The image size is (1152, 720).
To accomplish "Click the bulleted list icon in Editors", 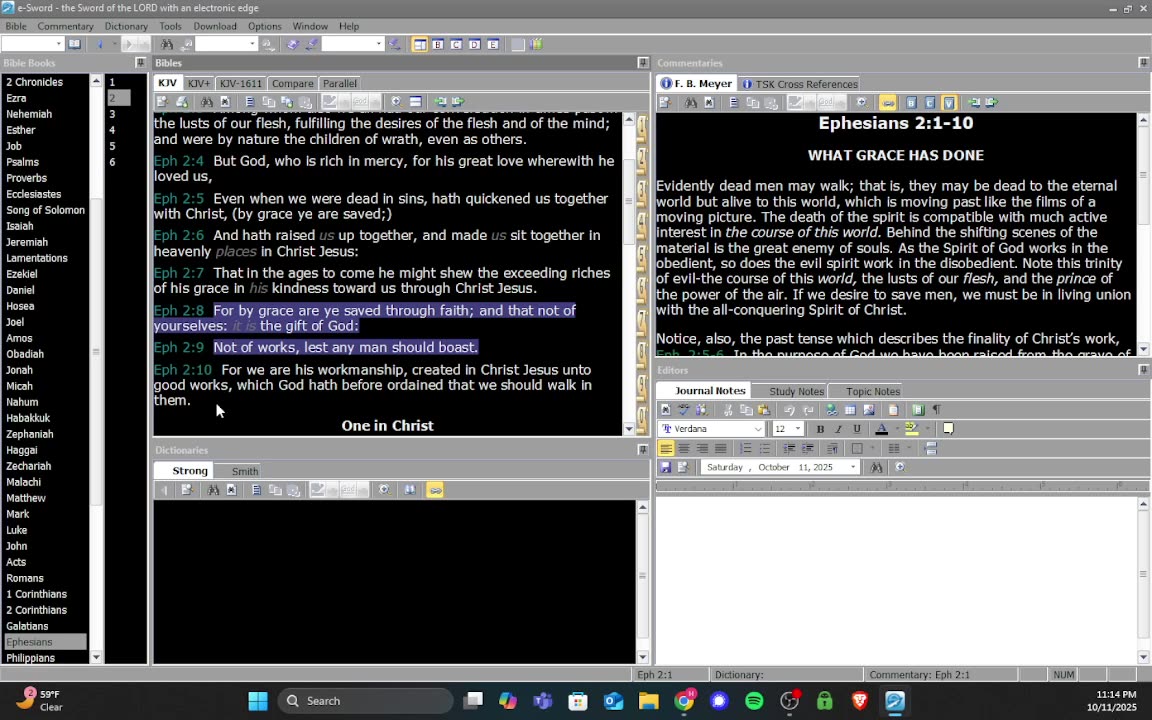I will 764,448.
